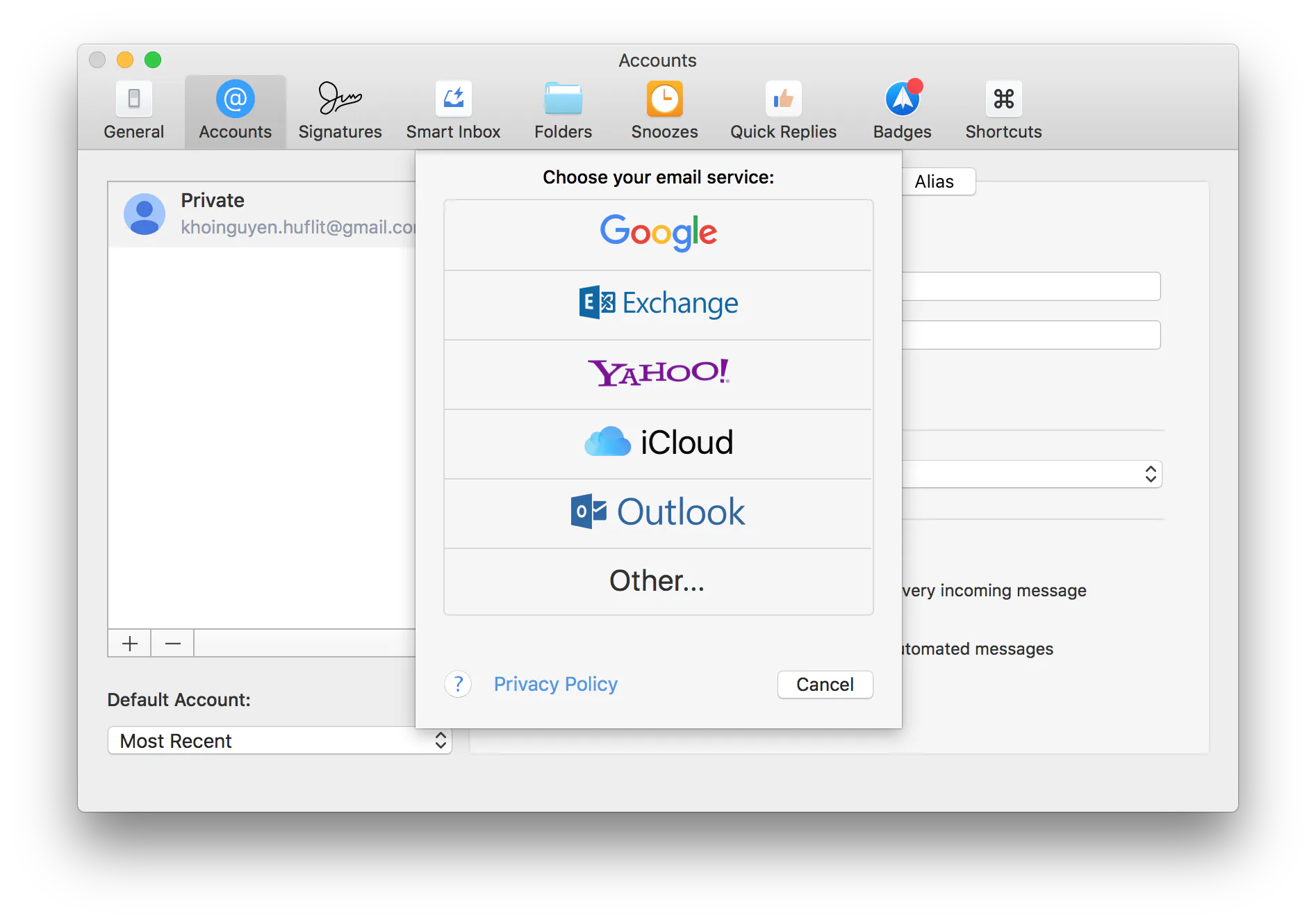Select the Accounts toolbar icon
1316x923 pixels.
pos(235,111)
